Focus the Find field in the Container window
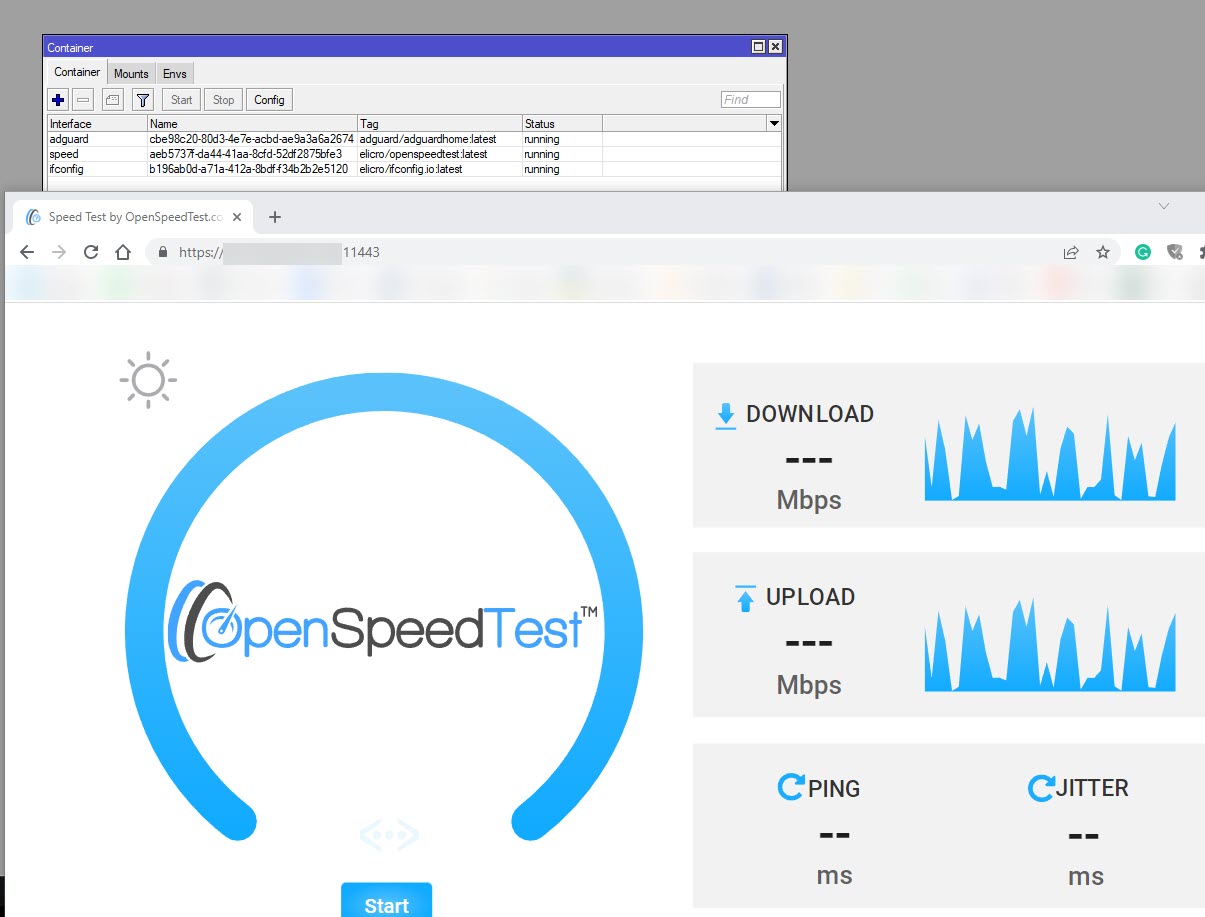Image resolution: width=1205 pixels, height=917 pixels. coord(750,100)
